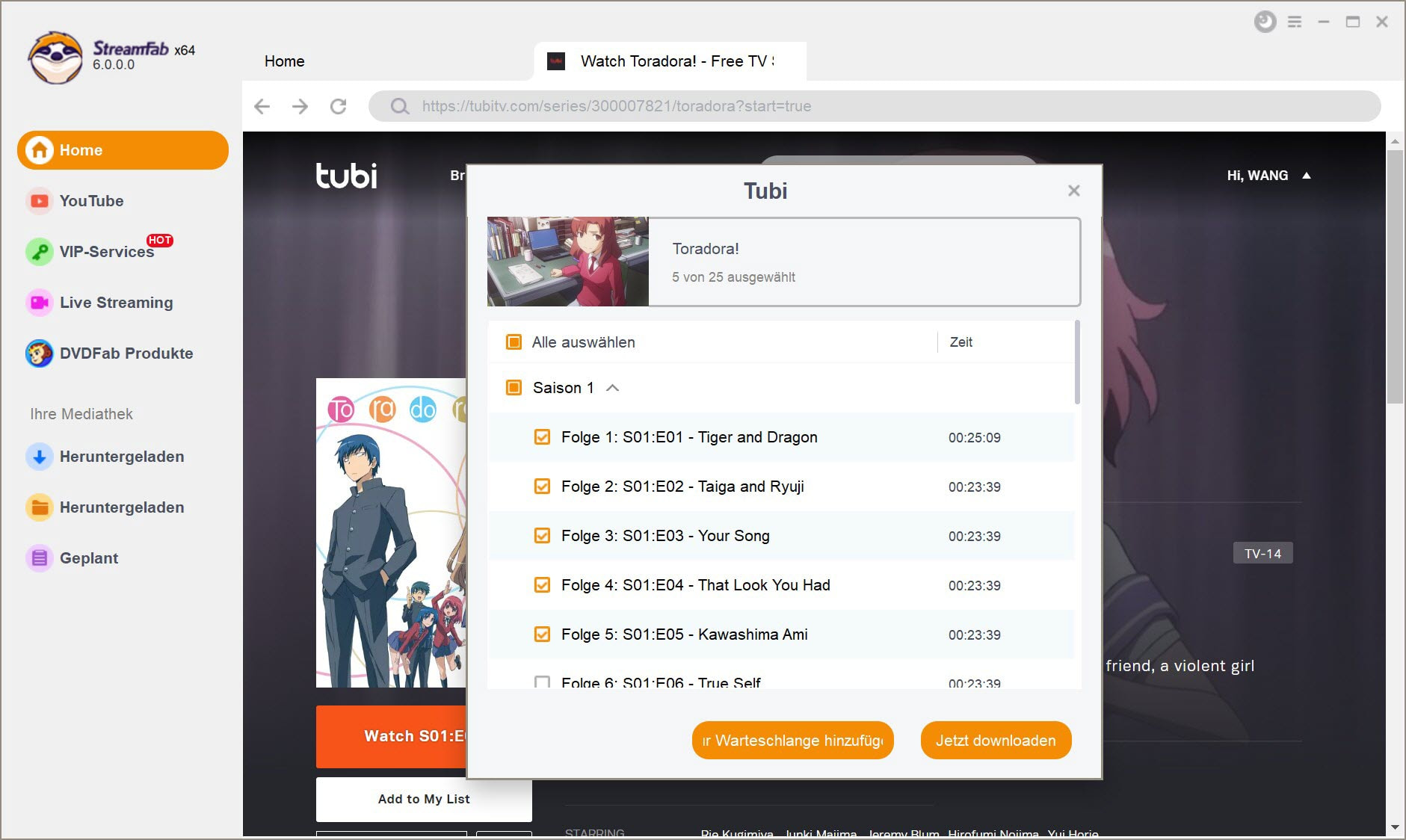The width and height of the screenshot is (1406, 840).
Task: Open Live Streaming from the sidebar
Action: click(x=116, y=303)
